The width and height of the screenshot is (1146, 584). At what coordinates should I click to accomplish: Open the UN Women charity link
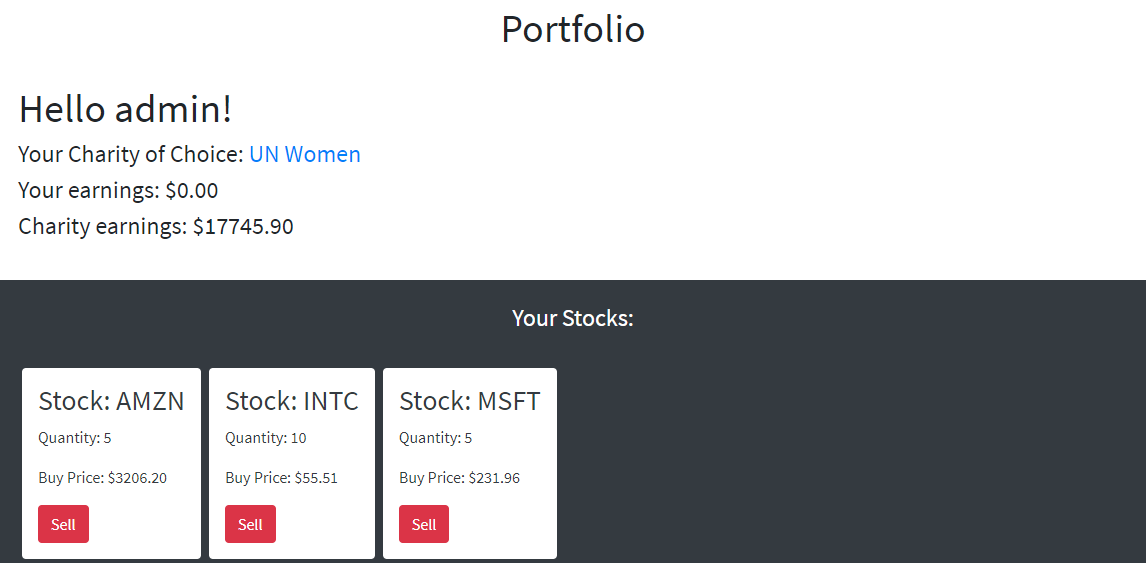[x=305, y=154]
